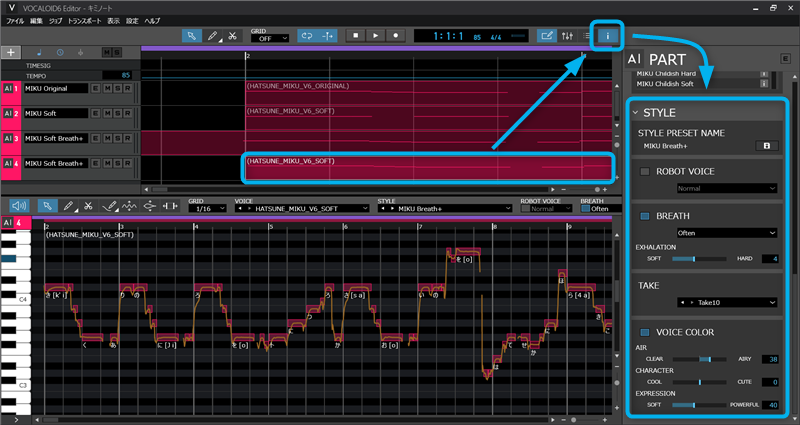Click the E button in PART header
Image resolution: width=800 pixels, height=425 pixels.
(x=785, y=59)
